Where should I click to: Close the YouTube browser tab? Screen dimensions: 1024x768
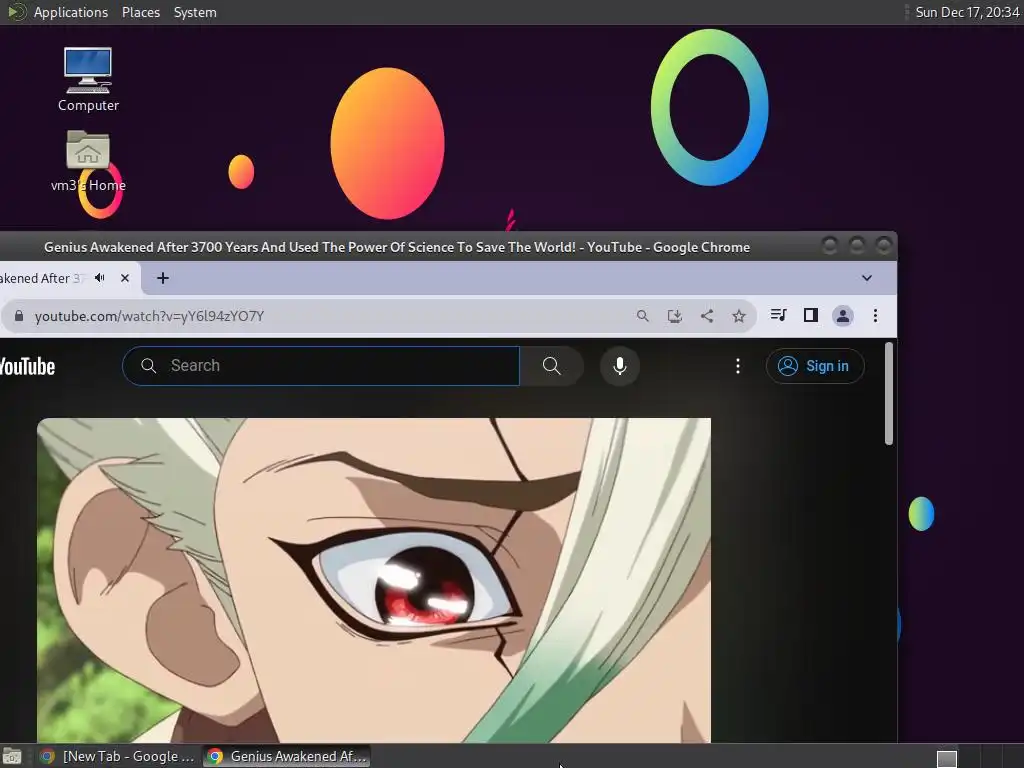[x=125, y=278]
